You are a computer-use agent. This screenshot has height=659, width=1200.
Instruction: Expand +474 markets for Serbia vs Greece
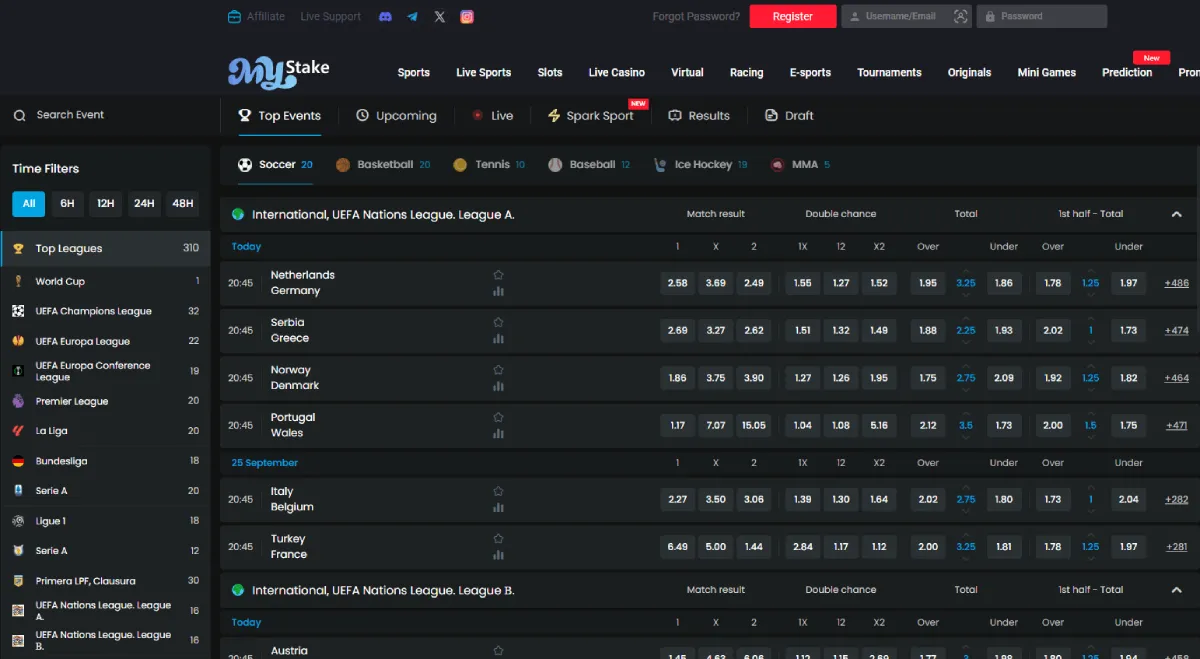pyautogui.click(x=1176, y=330)
